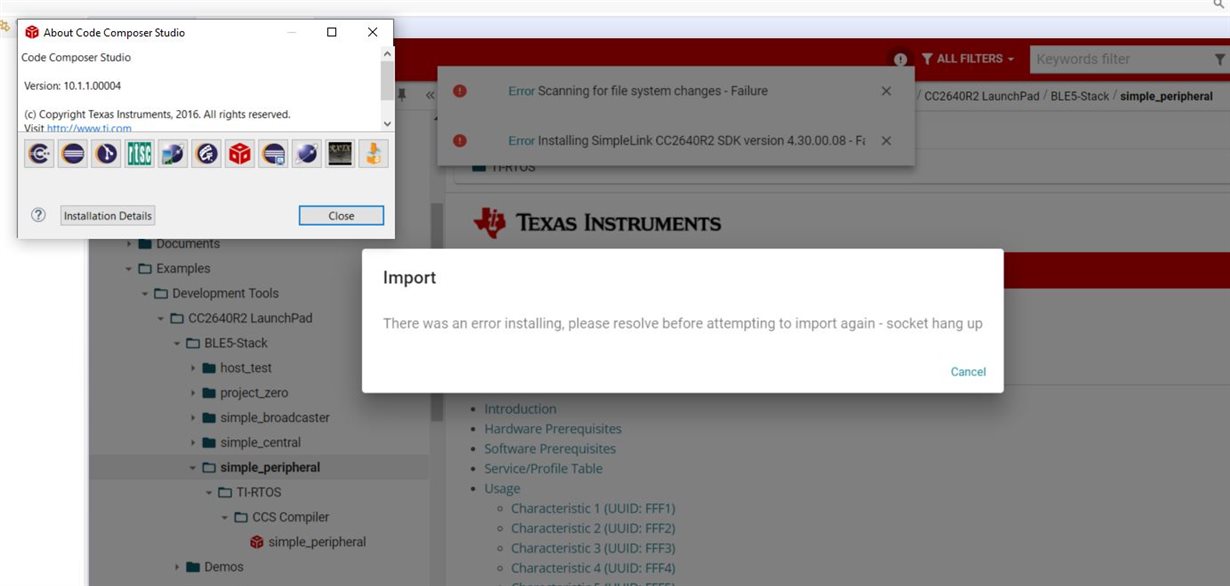Click the About dialog text scrollbar down arrow
The height and width of the screenshot is (586, 1230).
pyautogui.click(x=387, y=123)
